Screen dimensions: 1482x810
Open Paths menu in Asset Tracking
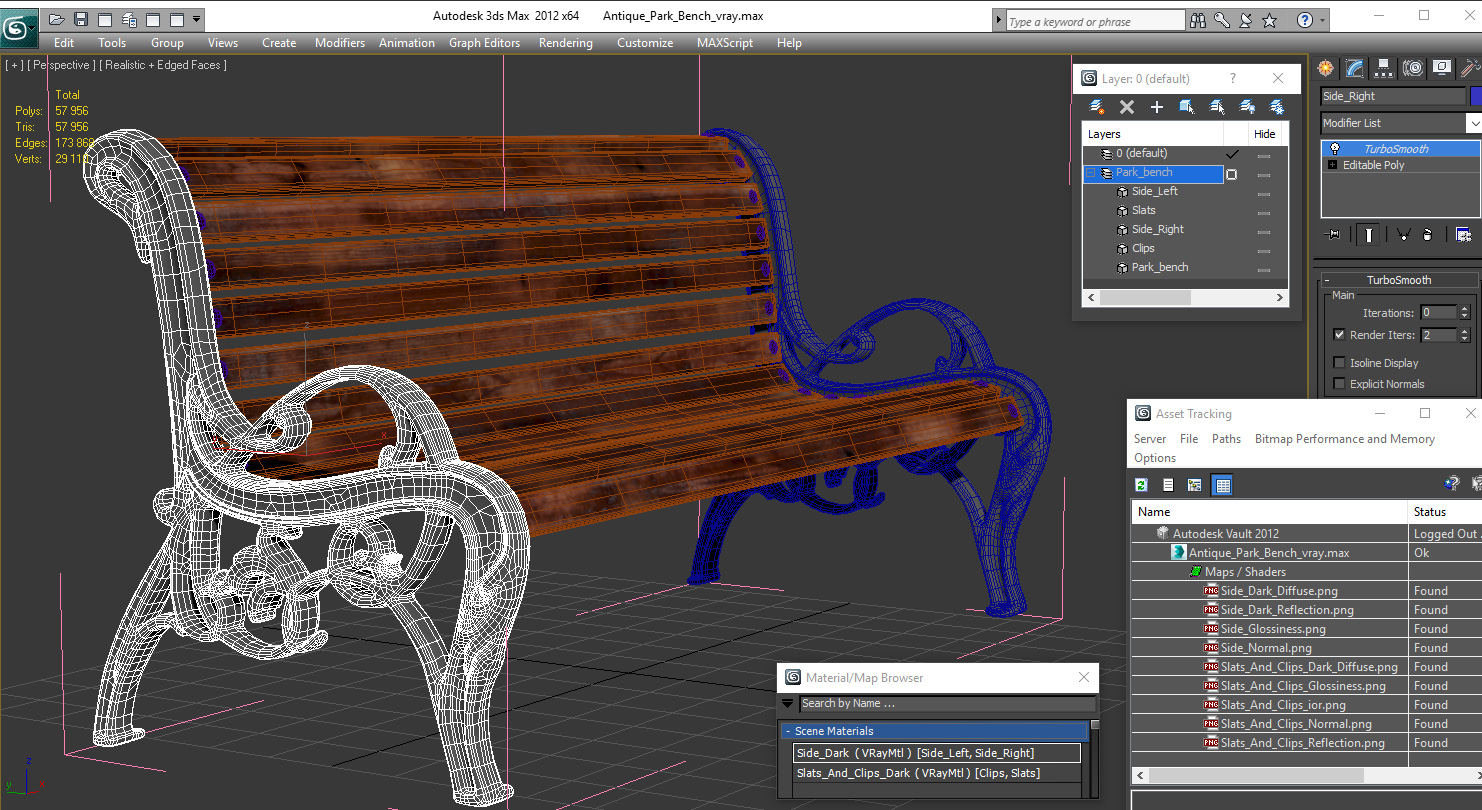point(1226,439)
